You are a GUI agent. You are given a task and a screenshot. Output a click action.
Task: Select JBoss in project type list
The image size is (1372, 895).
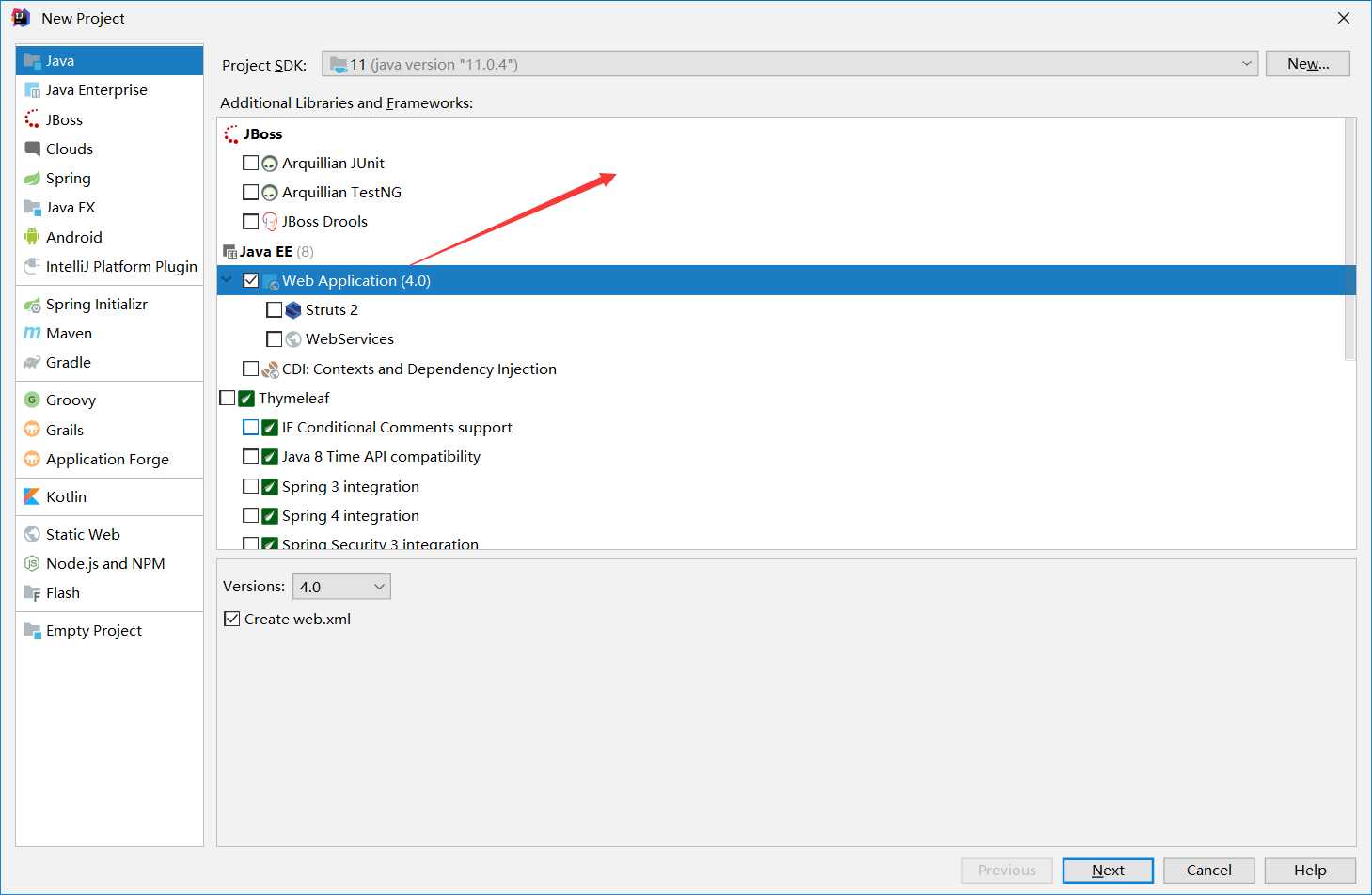(64, 119)
